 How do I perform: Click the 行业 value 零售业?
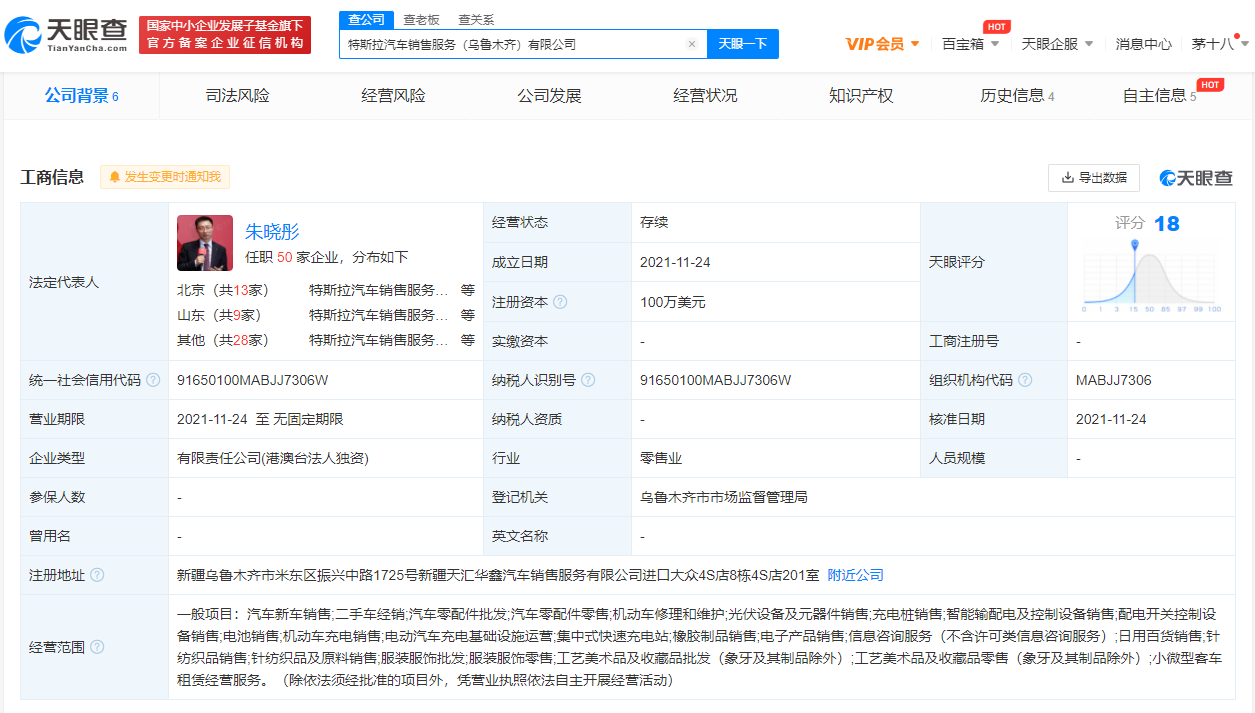[x=661, y=458]
